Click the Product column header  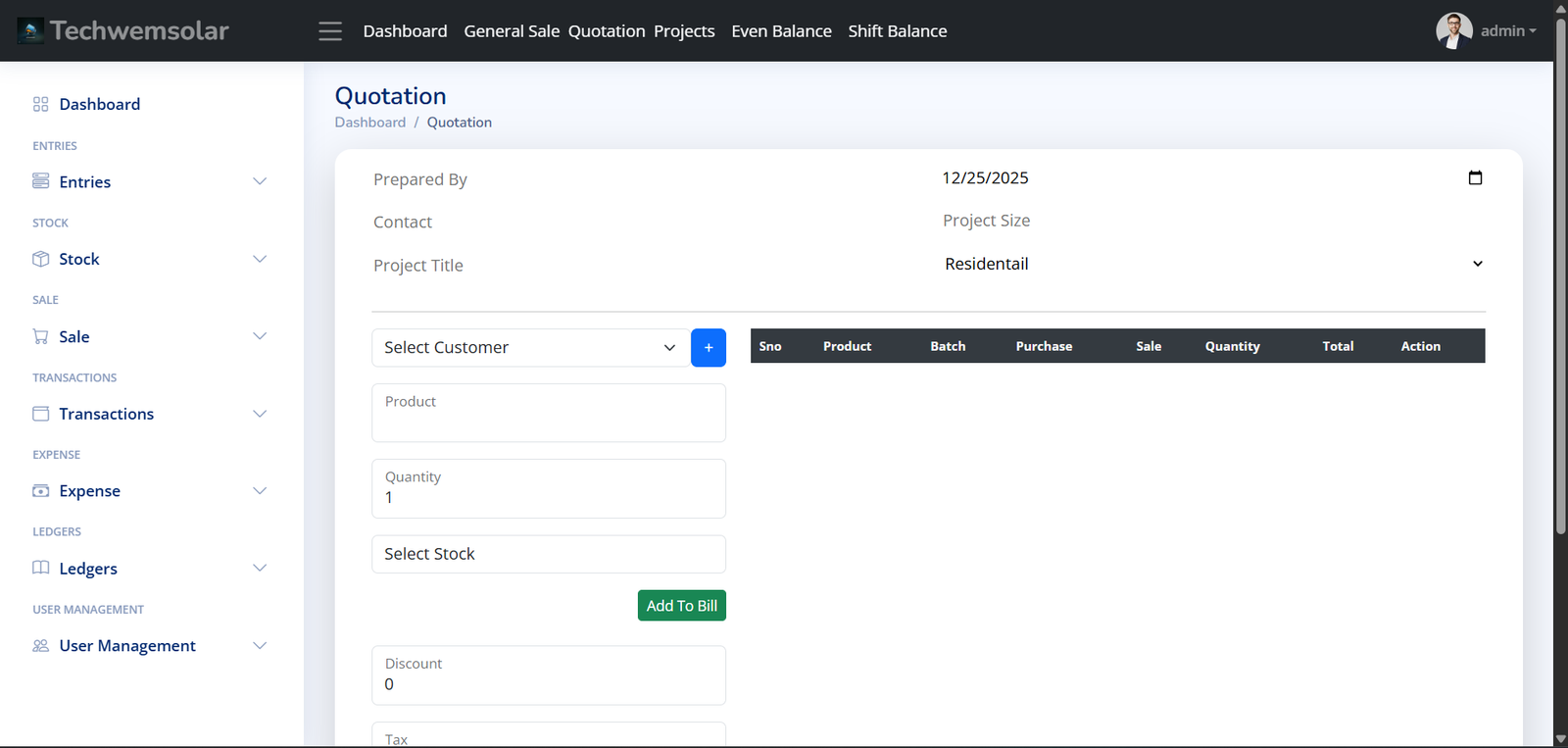[847, 346]
